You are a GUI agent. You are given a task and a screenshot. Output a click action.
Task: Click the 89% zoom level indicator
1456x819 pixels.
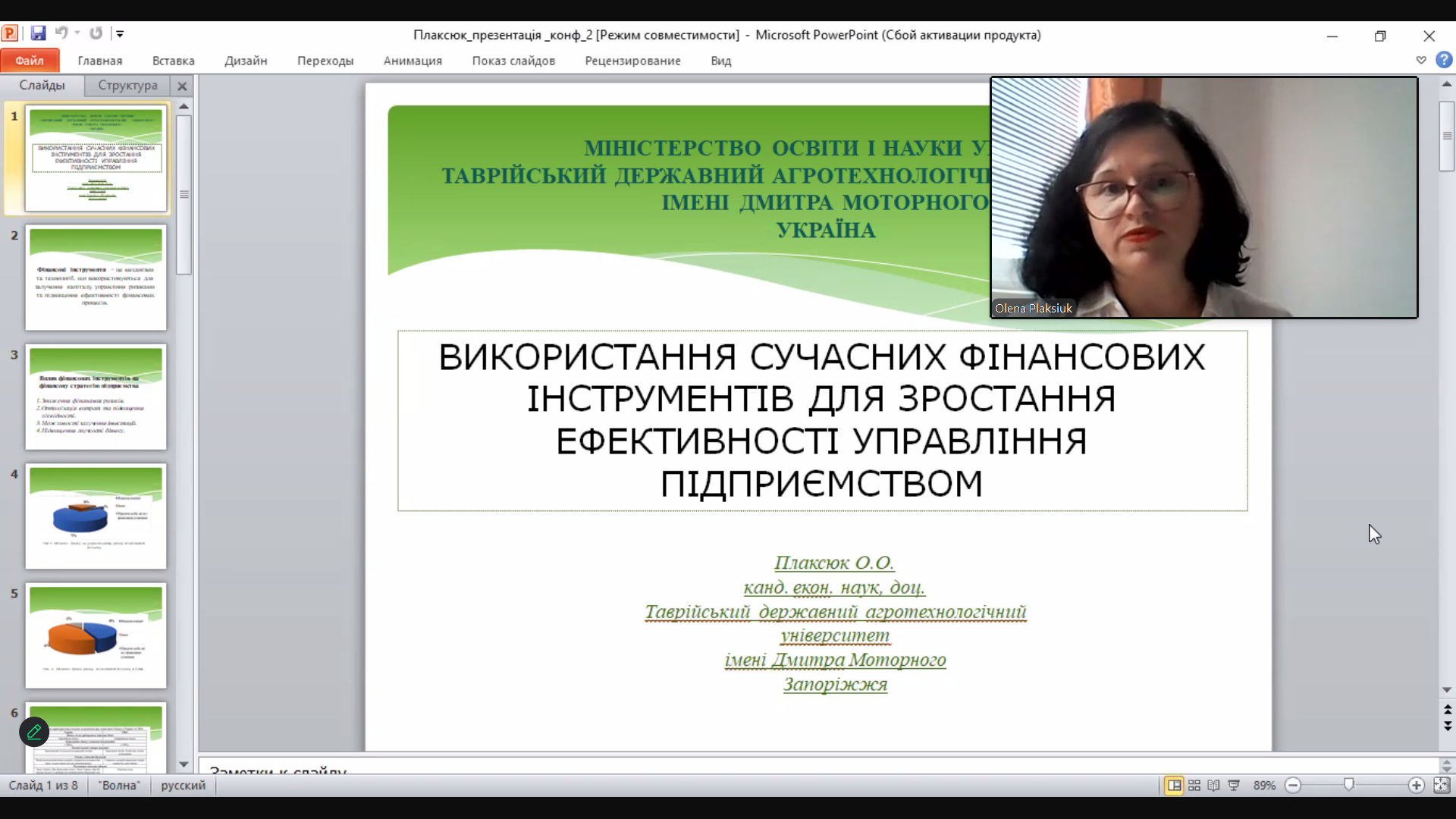[1263, 786]
